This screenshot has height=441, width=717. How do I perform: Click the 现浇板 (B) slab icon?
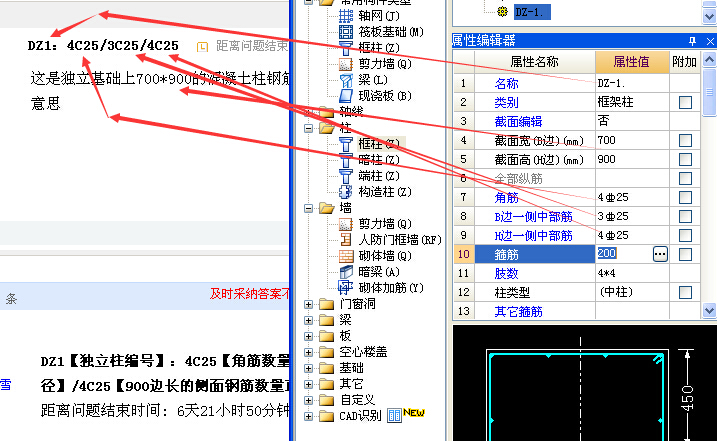pyautogui.click(x=346, y=96)
